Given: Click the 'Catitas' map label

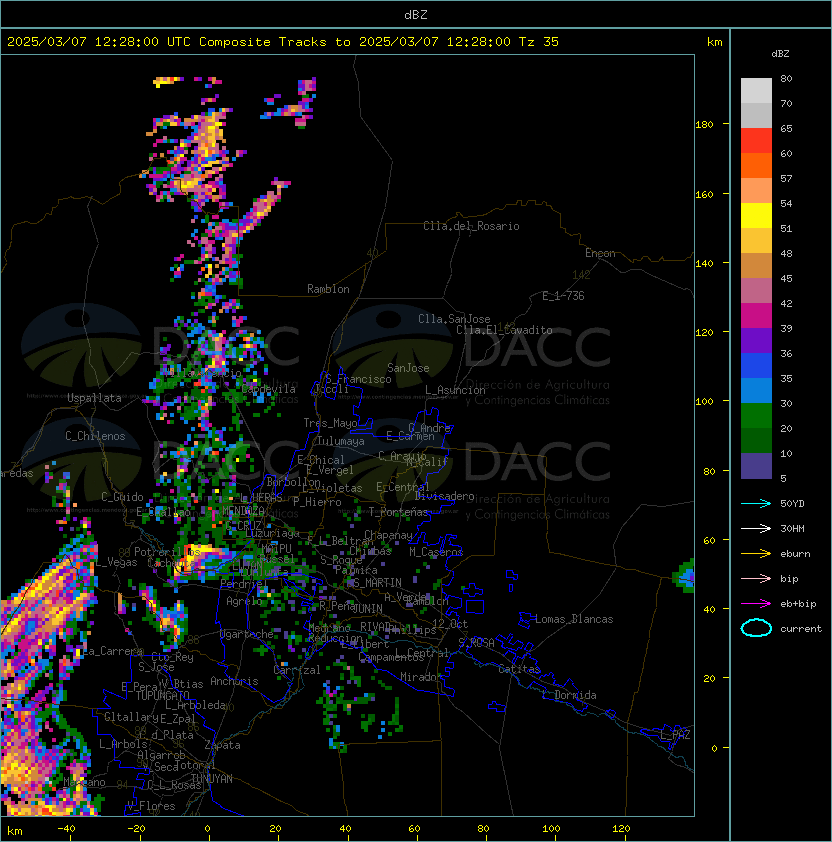Looking at the screenshot, I should click(x=519, y=669).
